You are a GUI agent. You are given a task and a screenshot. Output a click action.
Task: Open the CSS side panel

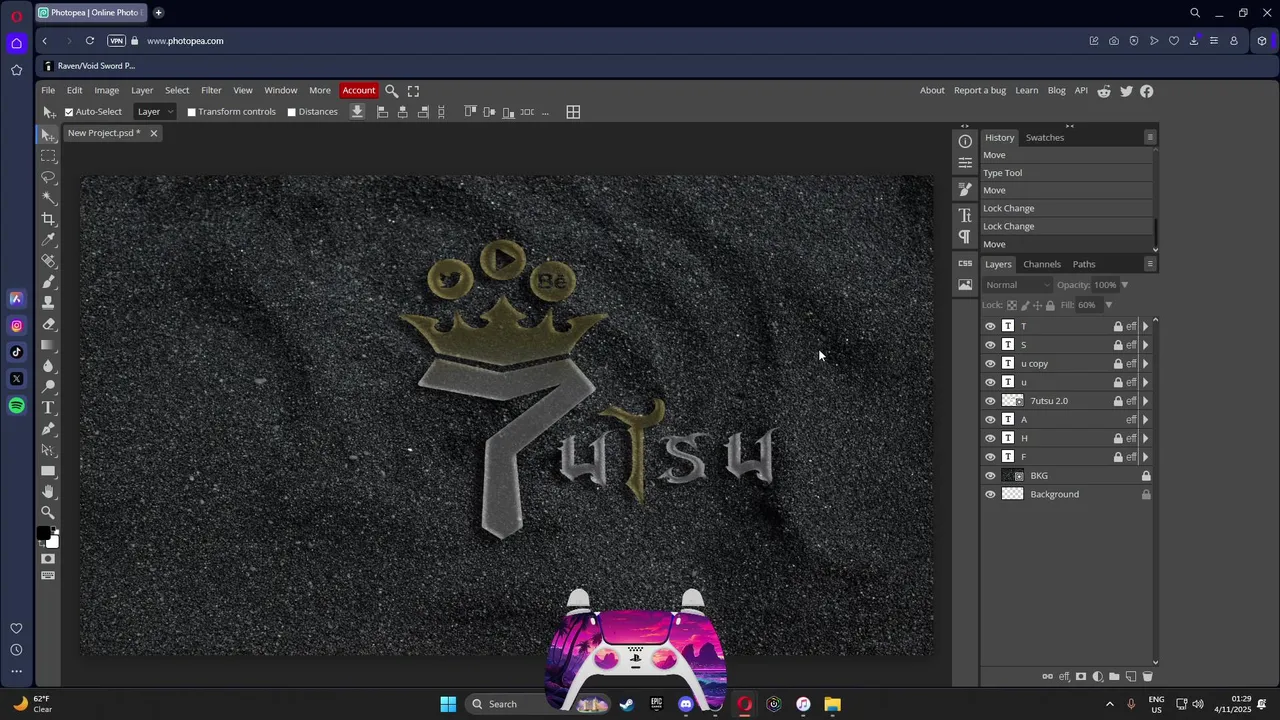coord(965,263)
